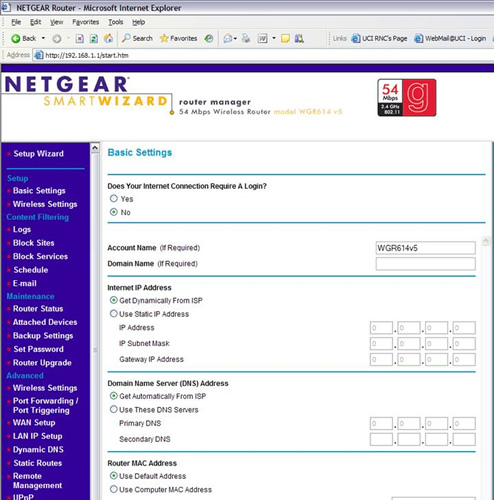The image size is (494, 500).
Task: Open WAN Setup in sidebar
Action: [34, 423]
